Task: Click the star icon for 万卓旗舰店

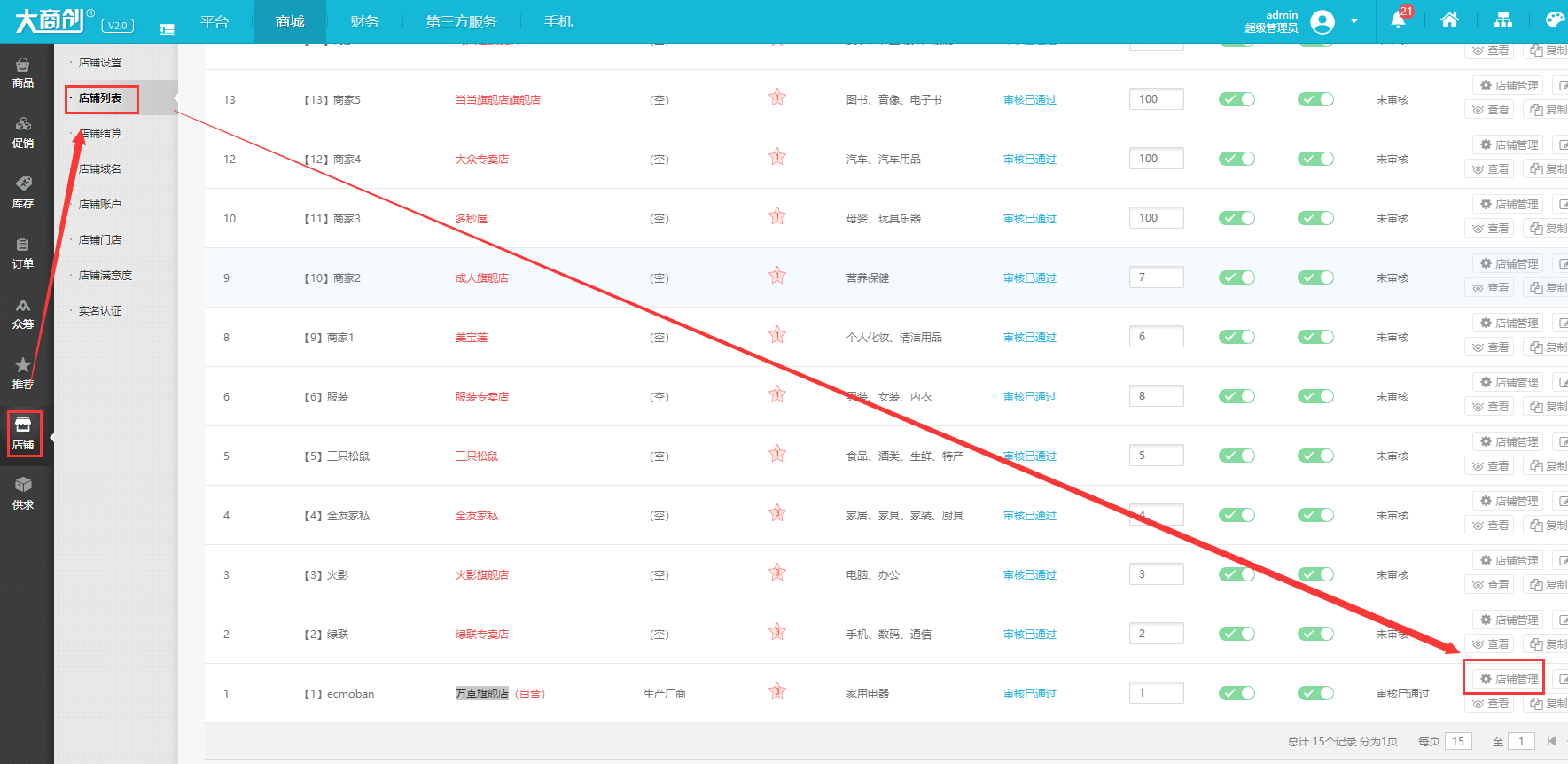Action: 777,691
